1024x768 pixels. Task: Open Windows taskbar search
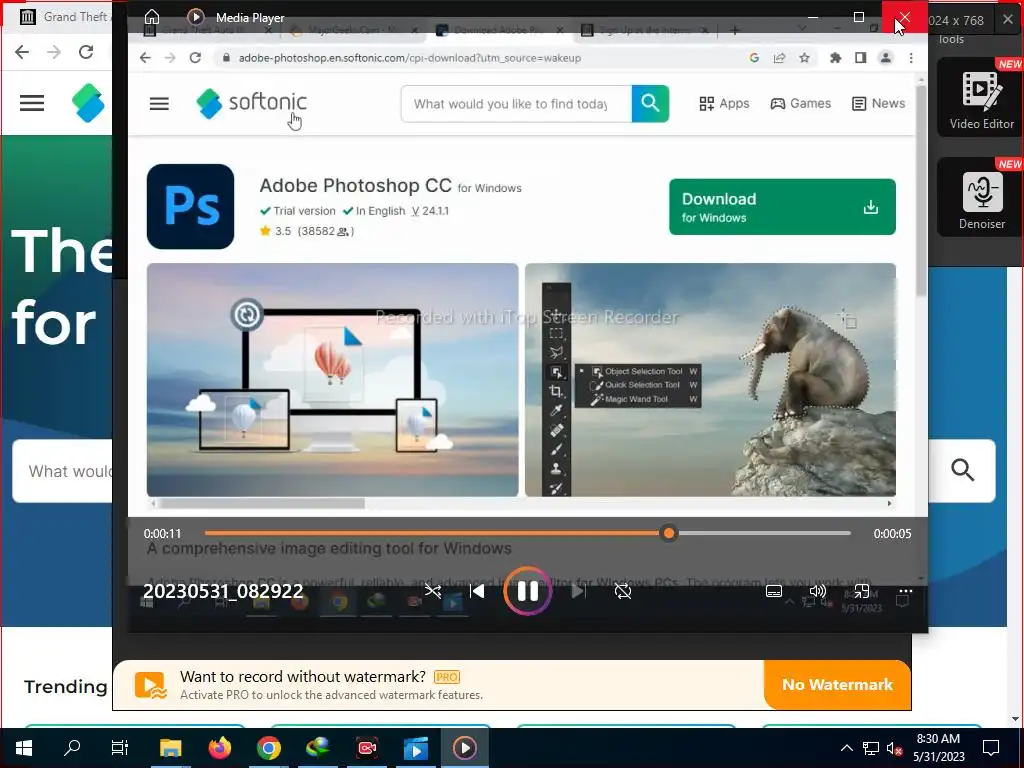coord(72,748)
